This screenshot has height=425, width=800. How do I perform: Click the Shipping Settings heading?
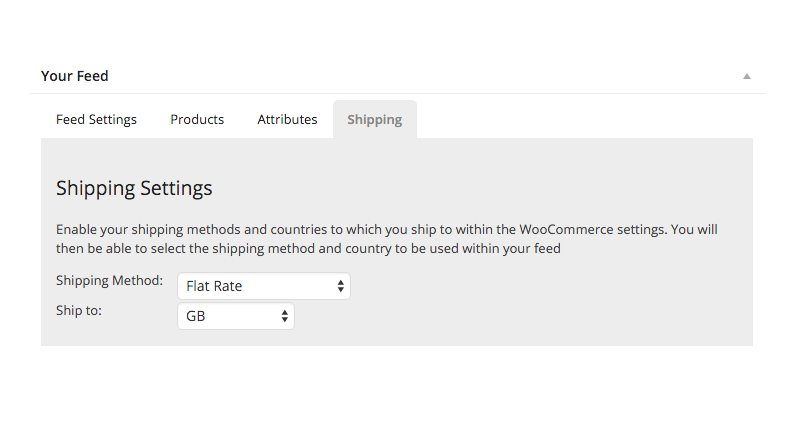pos(134,188)
